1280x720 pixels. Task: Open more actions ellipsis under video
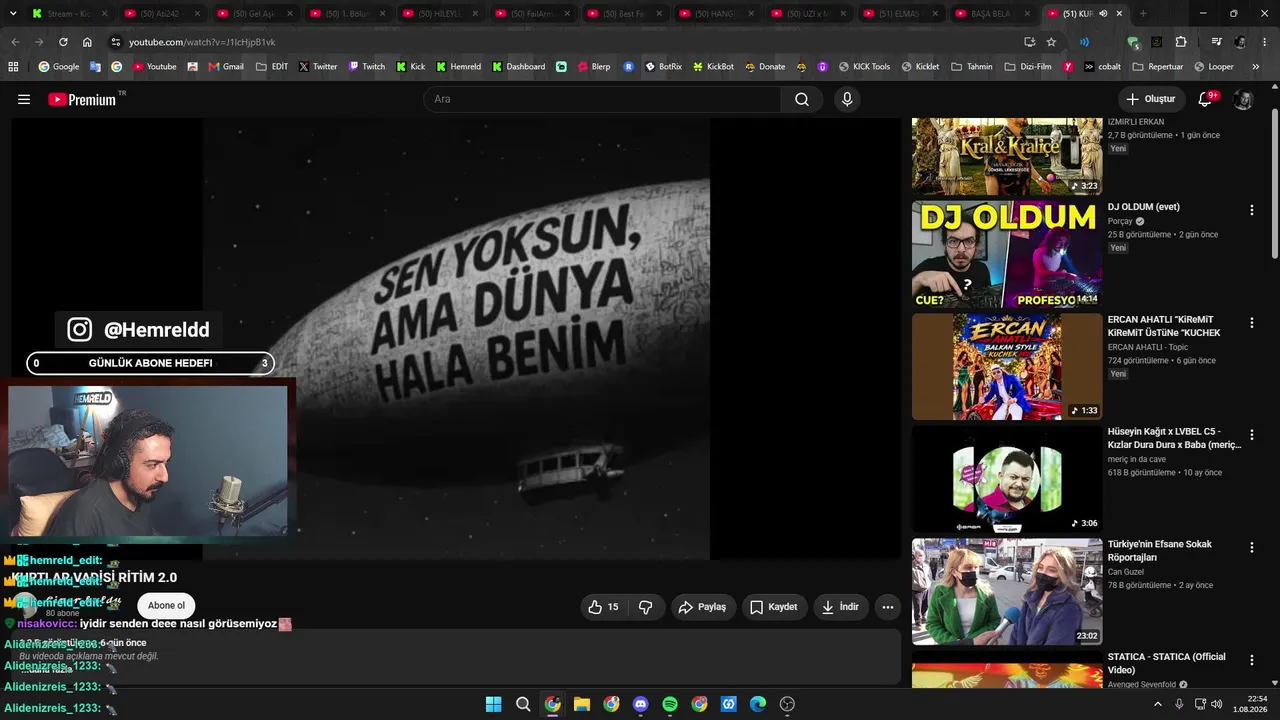(x=887, y=607)
